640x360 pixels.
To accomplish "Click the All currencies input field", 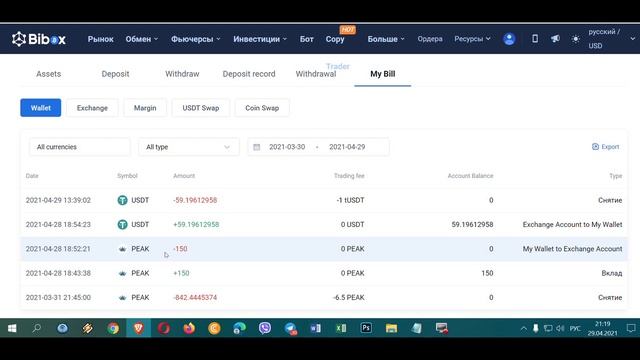I will point(80,147).
